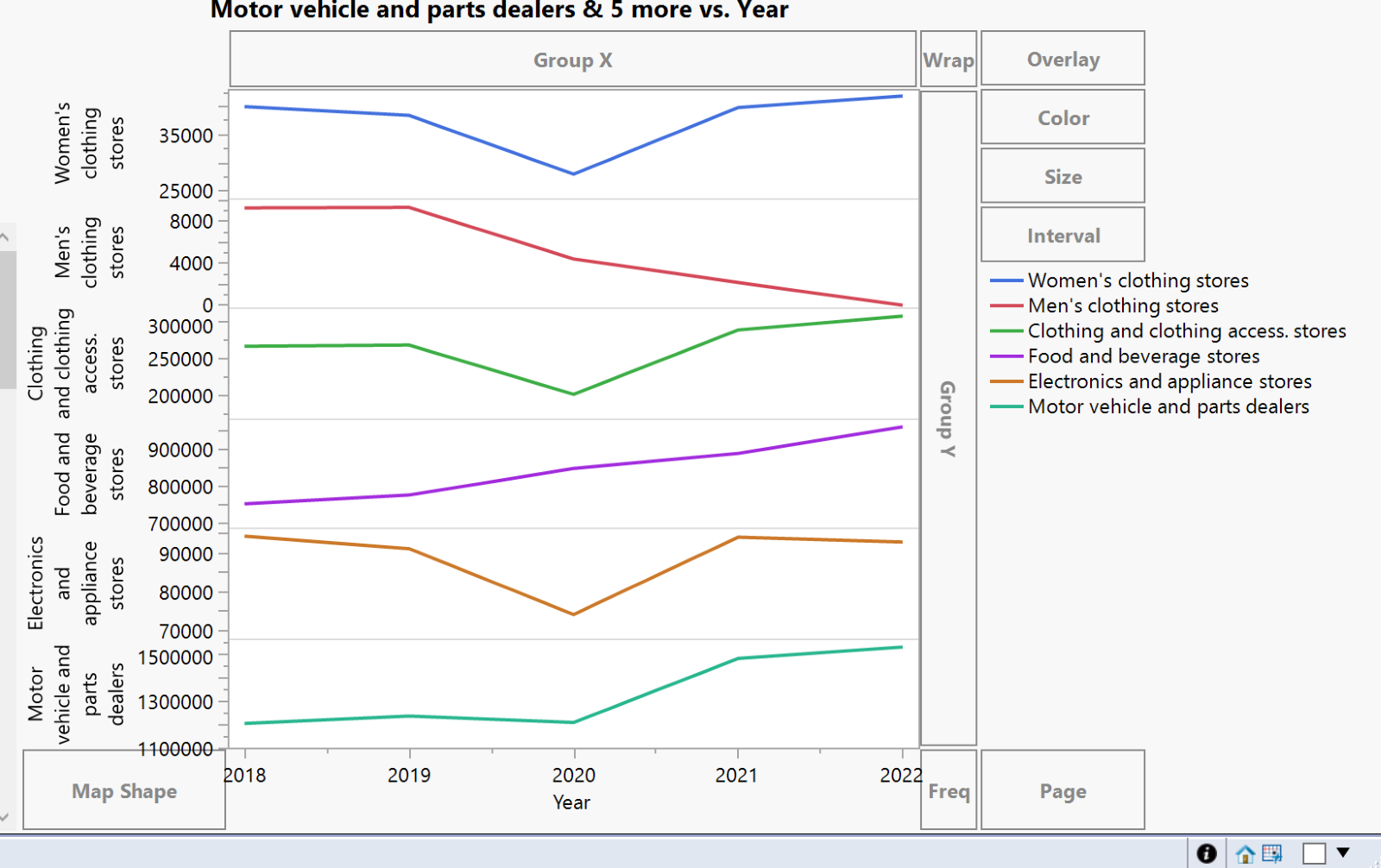Open the data table icon
The width and height of the screenshot is (1381, 868).
tap(1272, 853)
